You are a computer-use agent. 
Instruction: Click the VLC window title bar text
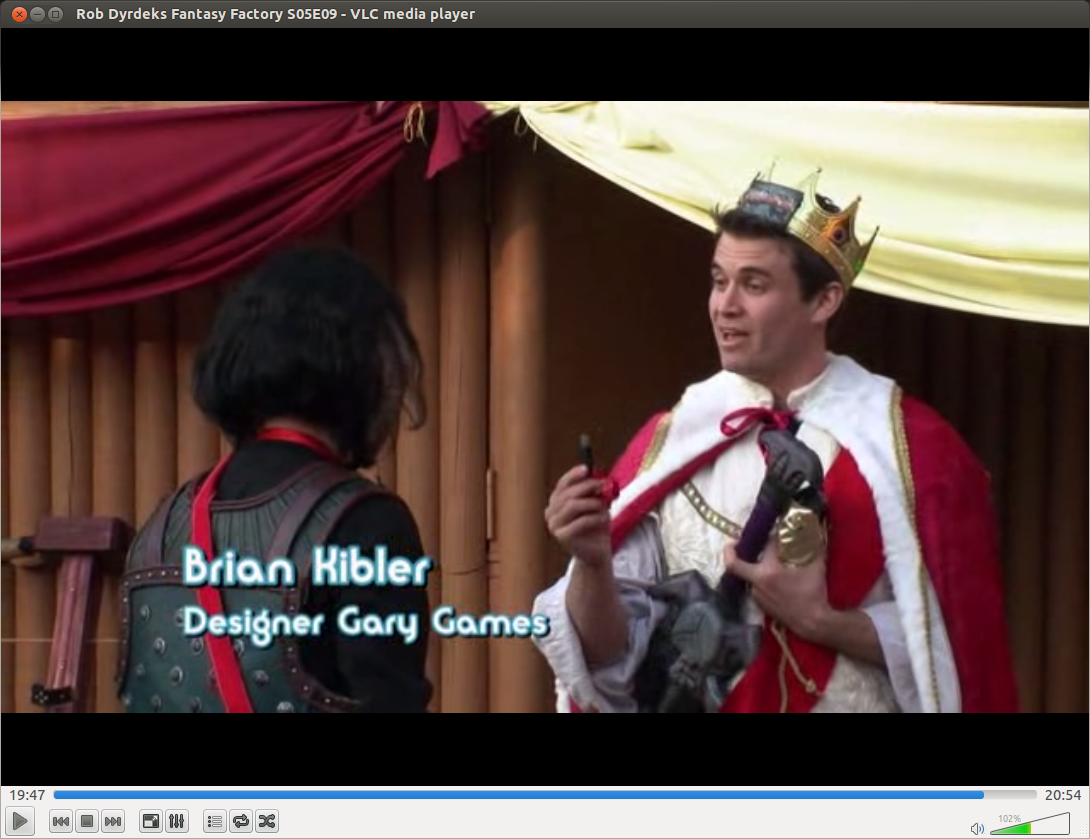(275, 14)
